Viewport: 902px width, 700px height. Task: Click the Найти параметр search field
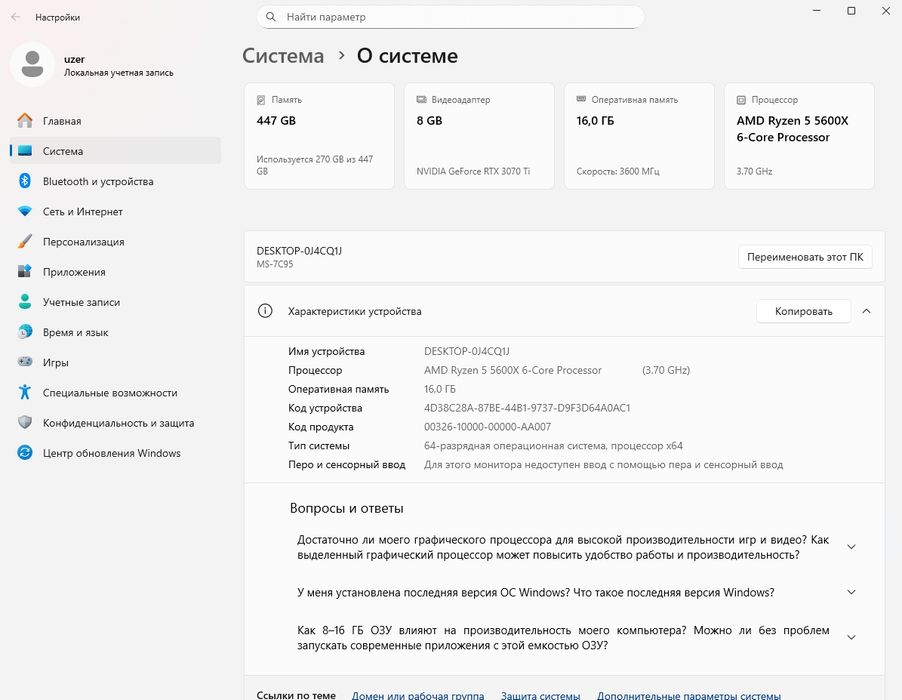[x=450, y=17]
